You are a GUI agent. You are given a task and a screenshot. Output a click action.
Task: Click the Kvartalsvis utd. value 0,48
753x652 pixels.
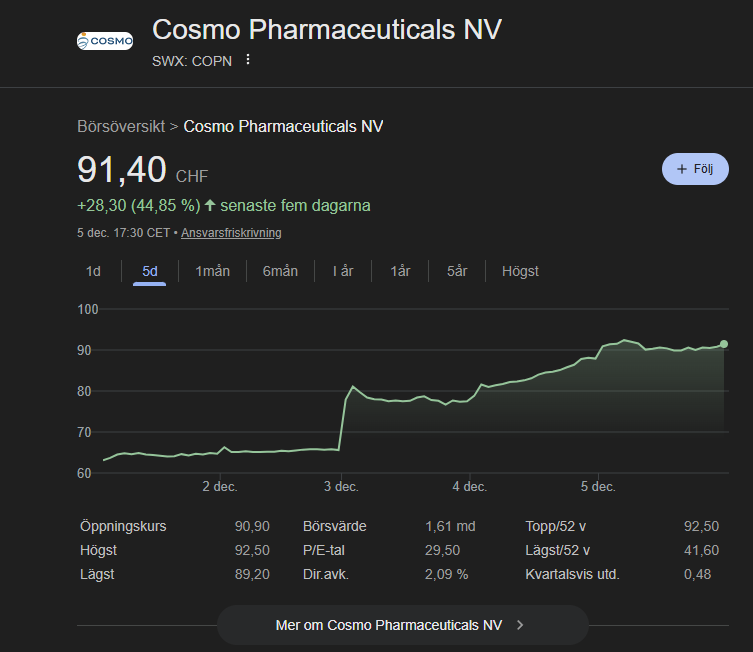(x=697, y=574)
